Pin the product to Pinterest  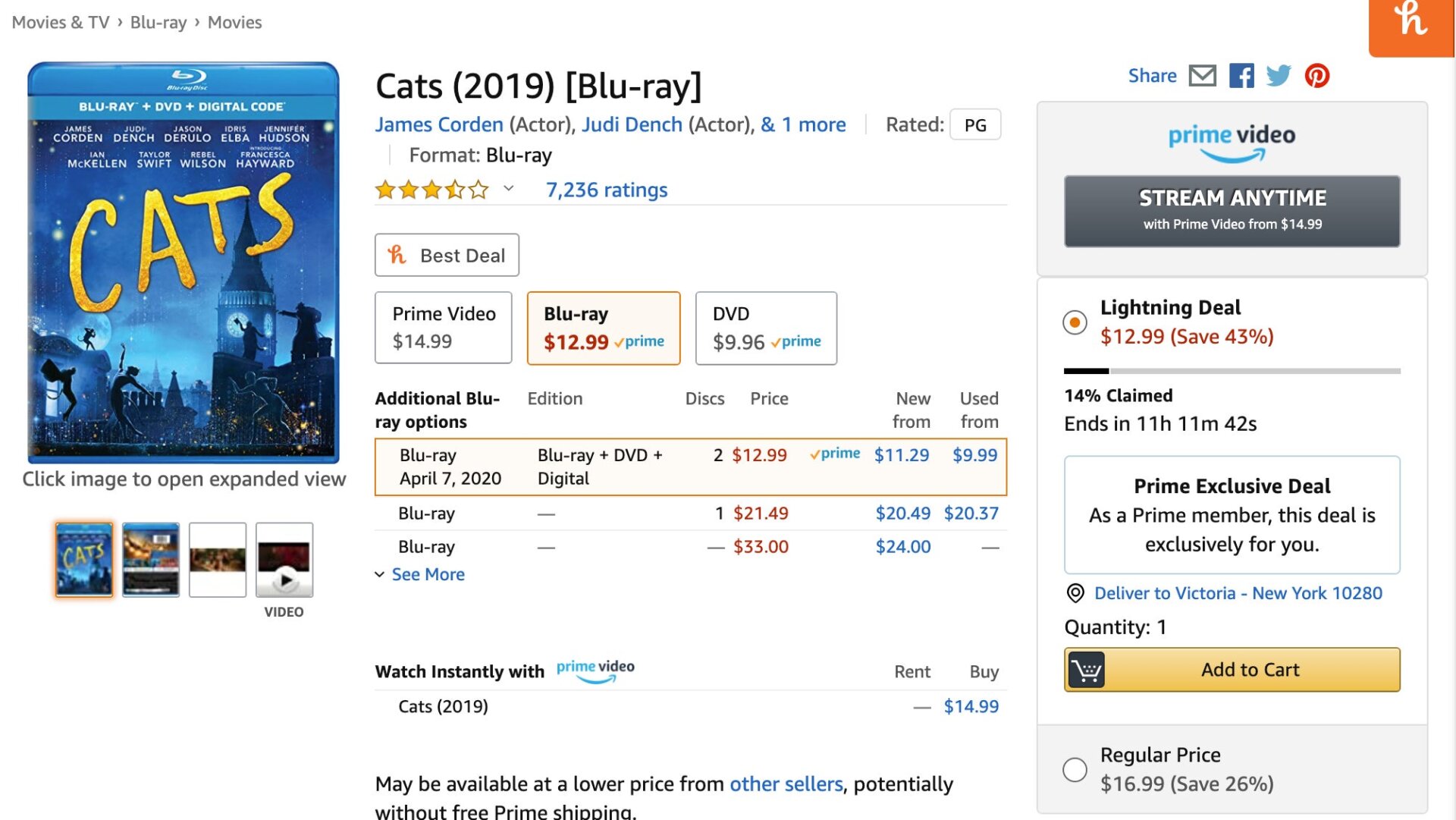tap(1317, 76)
